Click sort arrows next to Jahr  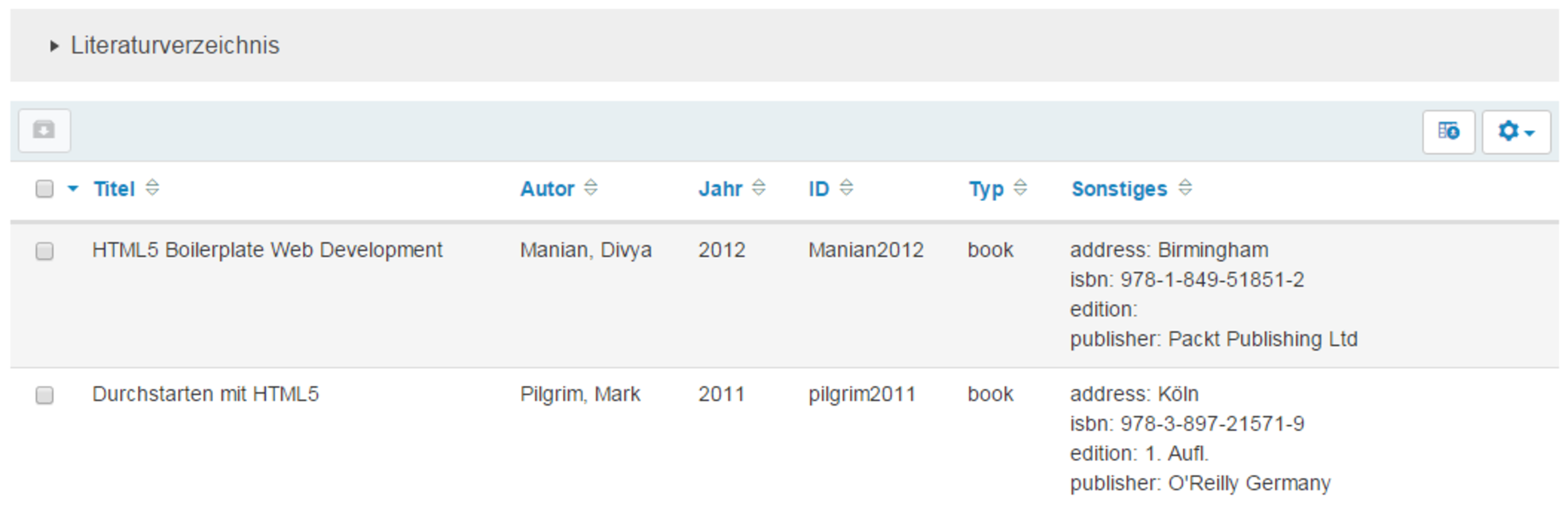pyautogui.click(x=759, y=187)
